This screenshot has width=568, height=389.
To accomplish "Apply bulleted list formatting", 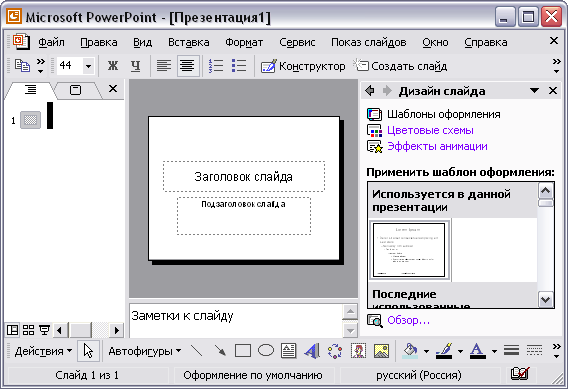I will tap(239, 66).
